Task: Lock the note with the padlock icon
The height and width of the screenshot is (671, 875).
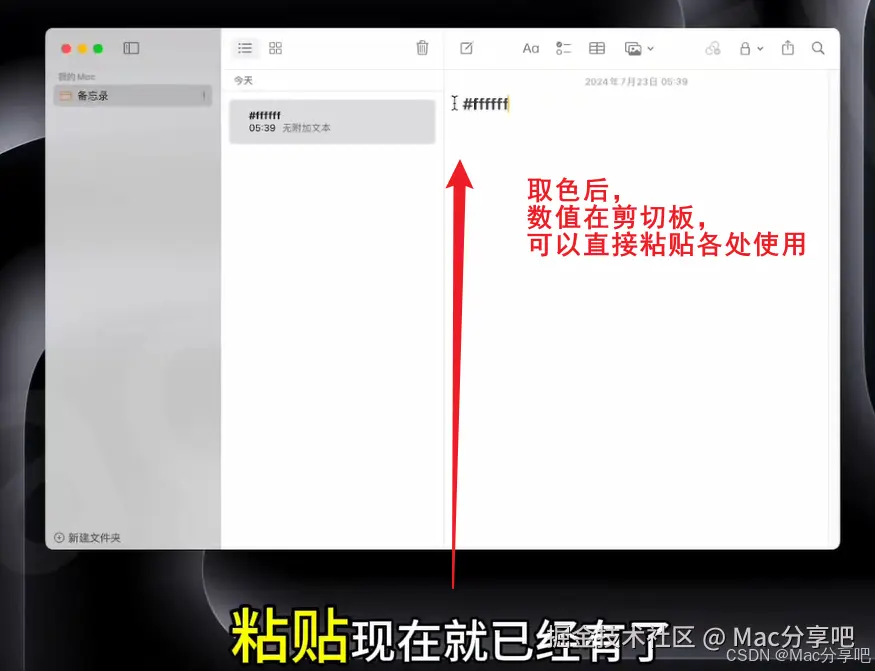Action: pyautogui.click(x=747, y=47)
